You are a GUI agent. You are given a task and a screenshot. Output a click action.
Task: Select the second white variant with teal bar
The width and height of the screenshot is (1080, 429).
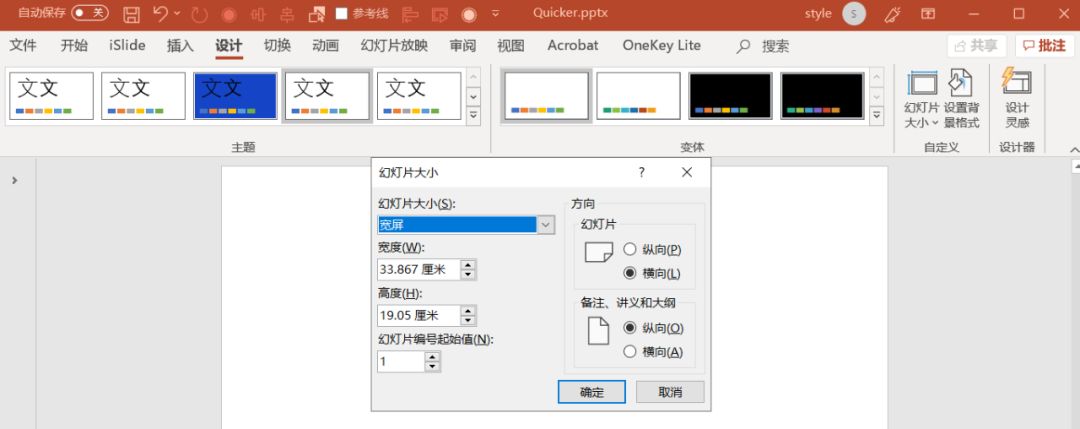pyautogui.click(x=638, y=96)
